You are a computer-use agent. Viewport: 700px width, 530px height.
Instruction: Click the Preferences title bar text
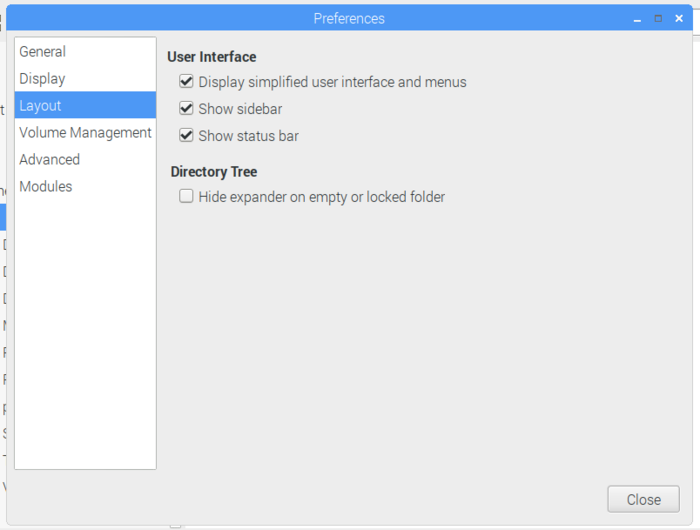coord(349,19)
